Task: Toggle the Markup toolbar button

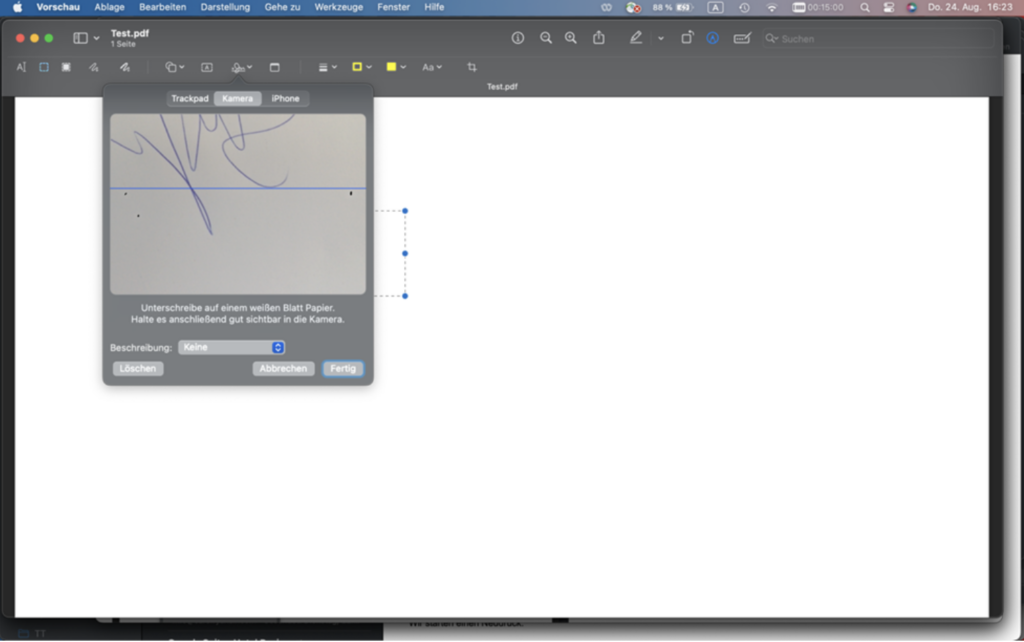Action: tap(712, 39)
